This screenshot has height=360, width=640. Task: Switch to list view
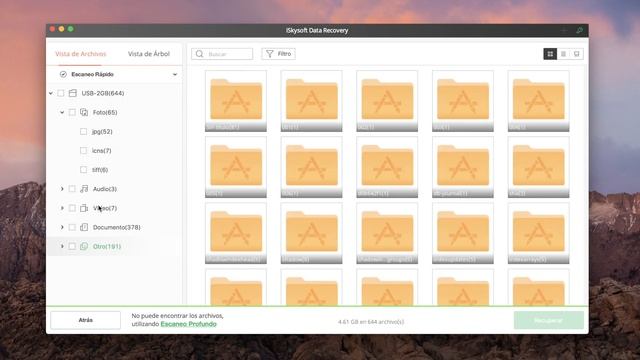[x=563, y=54]
